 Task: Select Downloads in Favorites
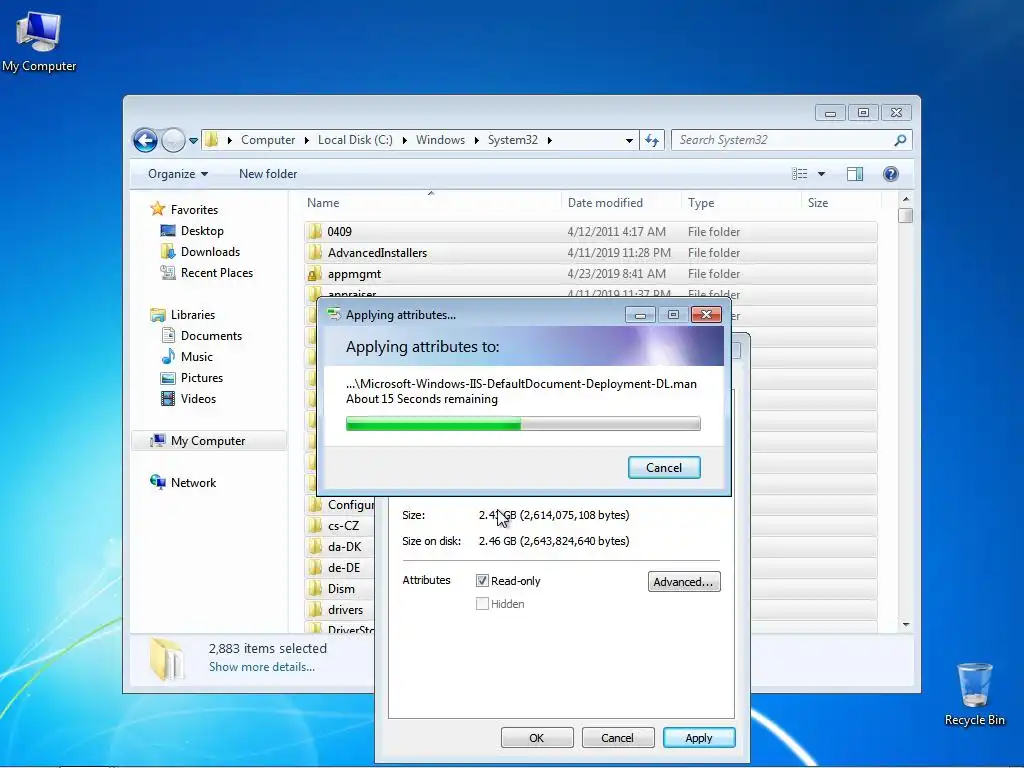coord(210,251)
